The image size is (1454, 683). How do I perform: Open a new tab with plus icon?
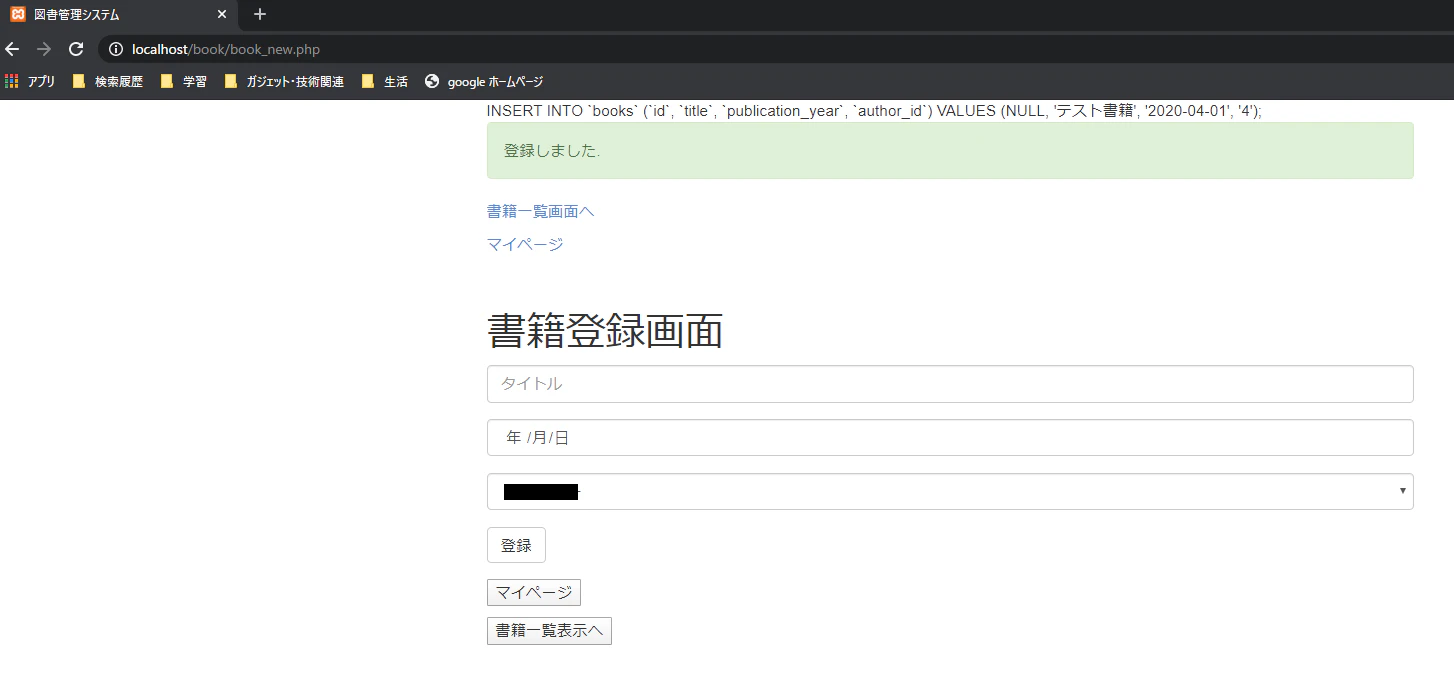point(260,14)
